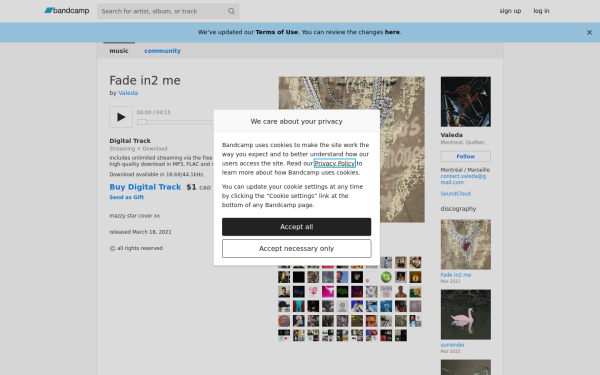Click Buy Digital Track
600x375 pixels.
pos(145,187)
